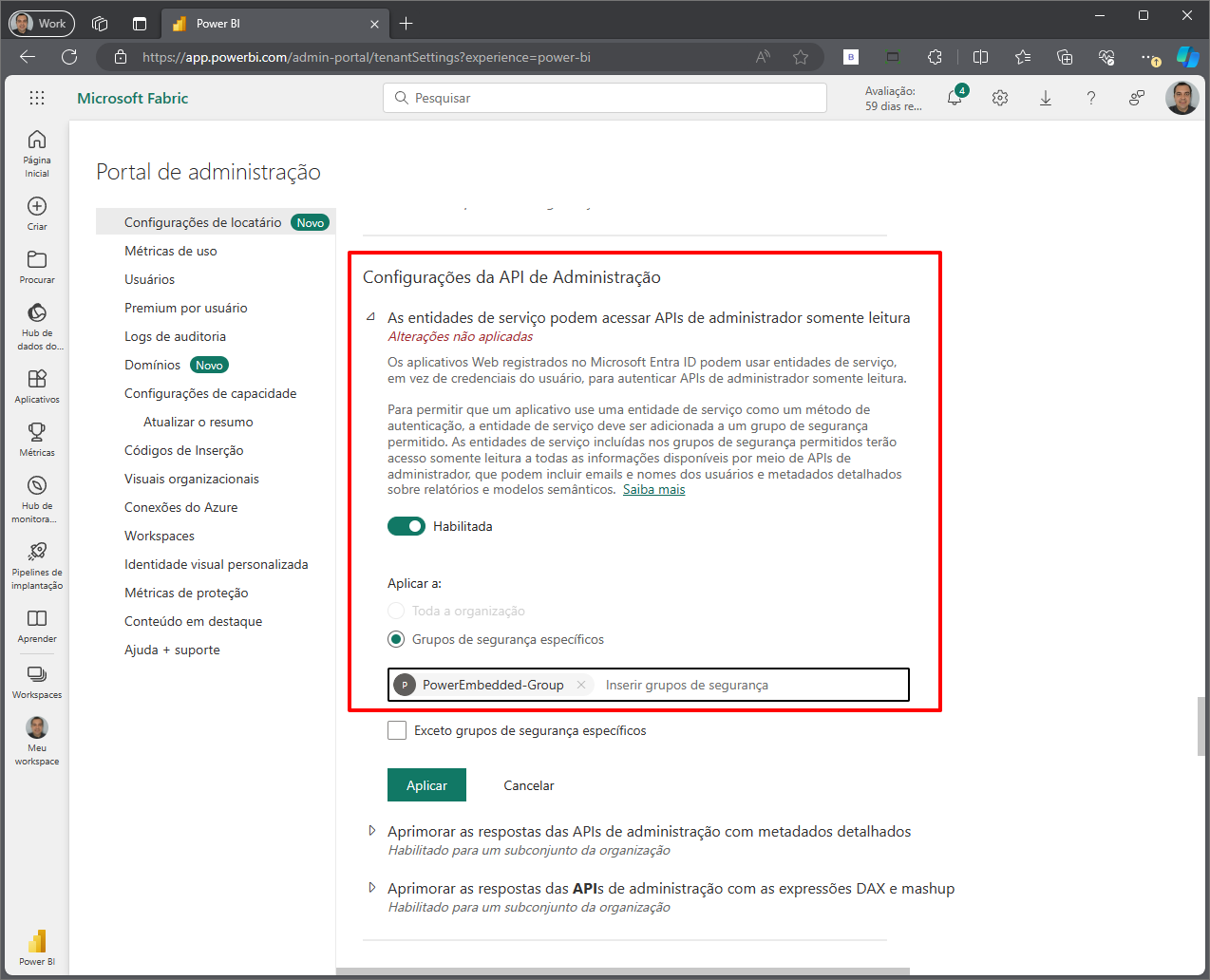Open the app launcher grid icon

point(37,98)
